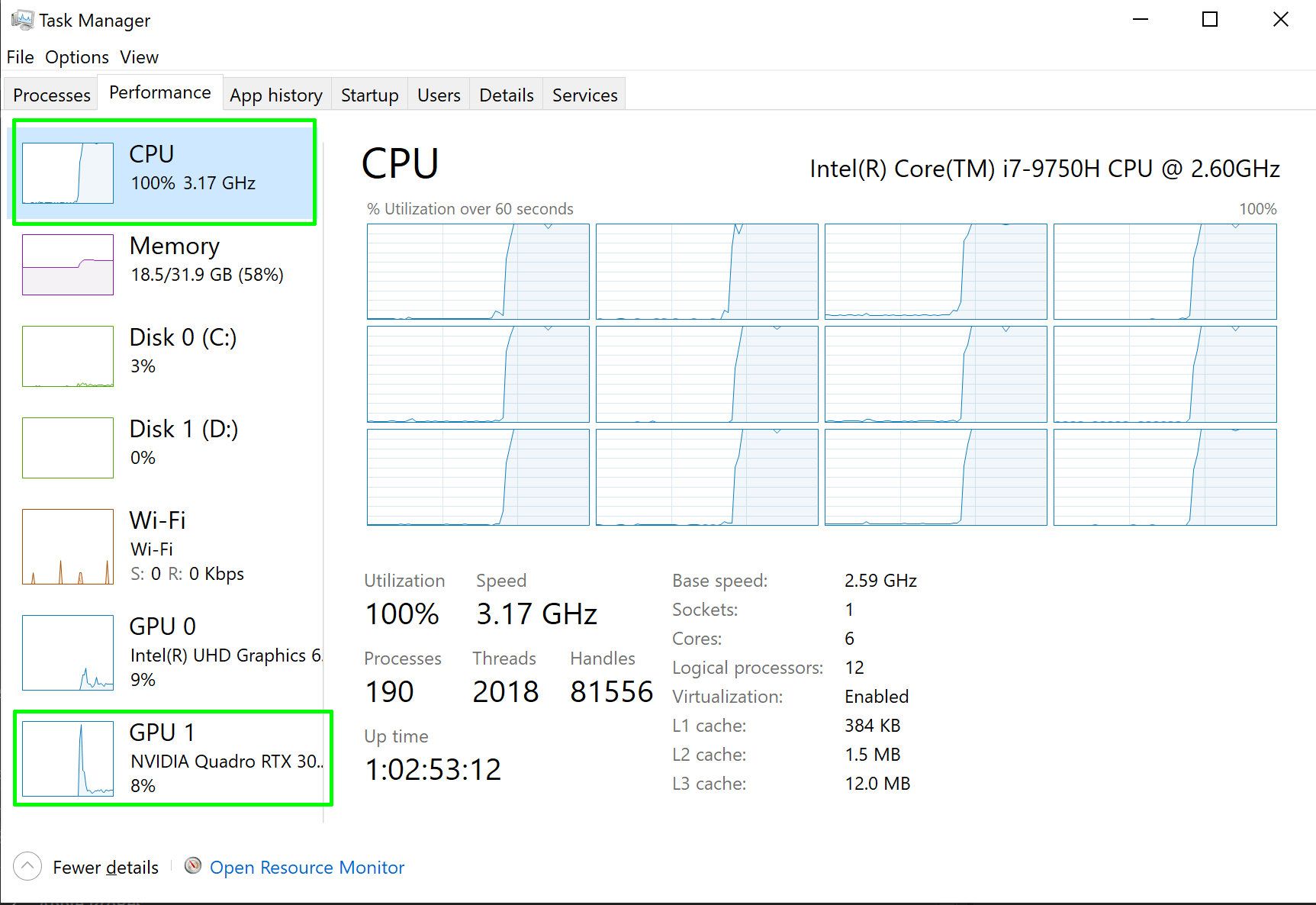Maximize the Task Manager window
The height and width of the screenshot is (905, 1316).
point(1210,19)
